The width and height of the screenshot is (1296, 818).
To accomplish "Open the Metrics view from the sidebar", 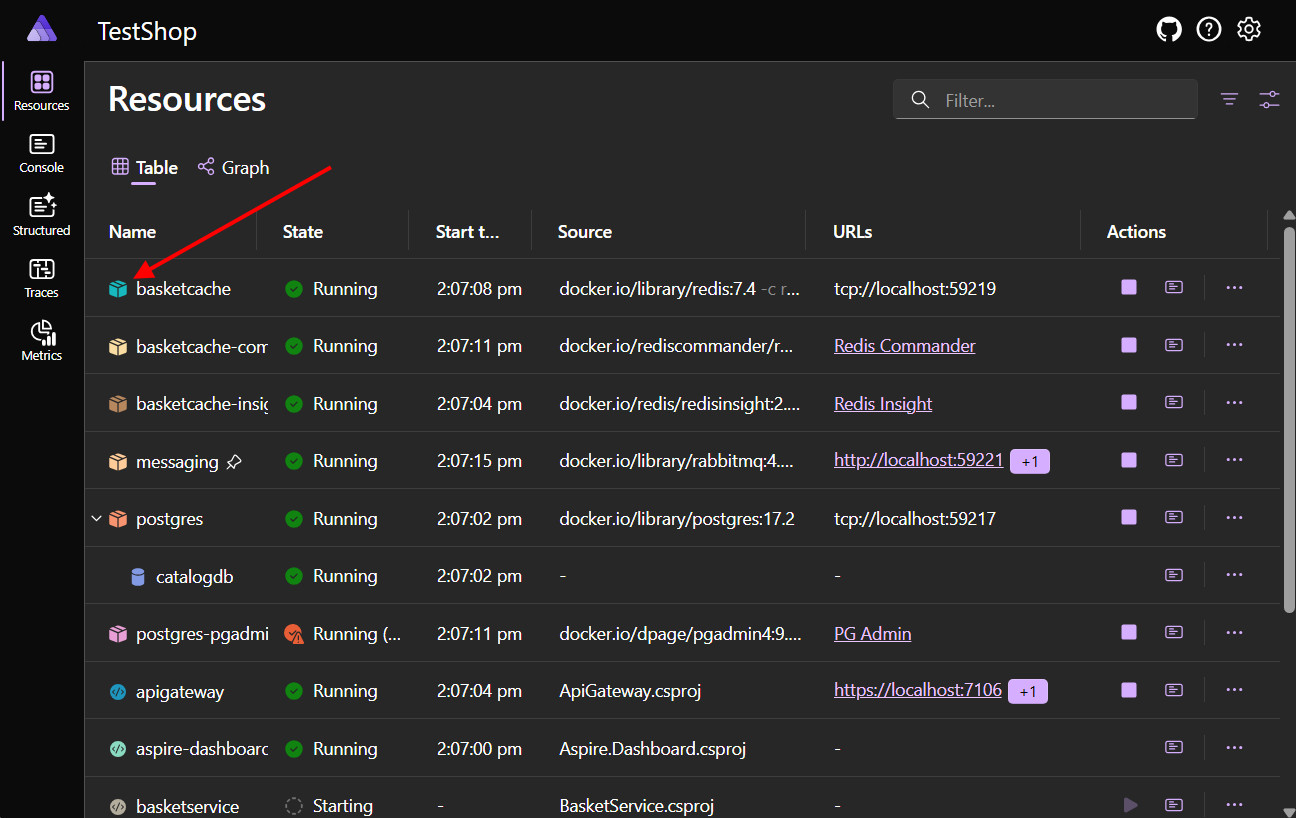I will pos(41,340).
